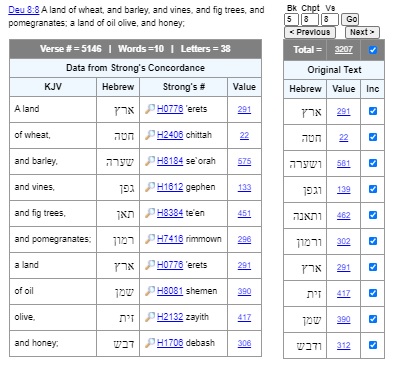Open Strong's H7416 rimmown link
Viewport: 395px width, 365px height.
170,239
